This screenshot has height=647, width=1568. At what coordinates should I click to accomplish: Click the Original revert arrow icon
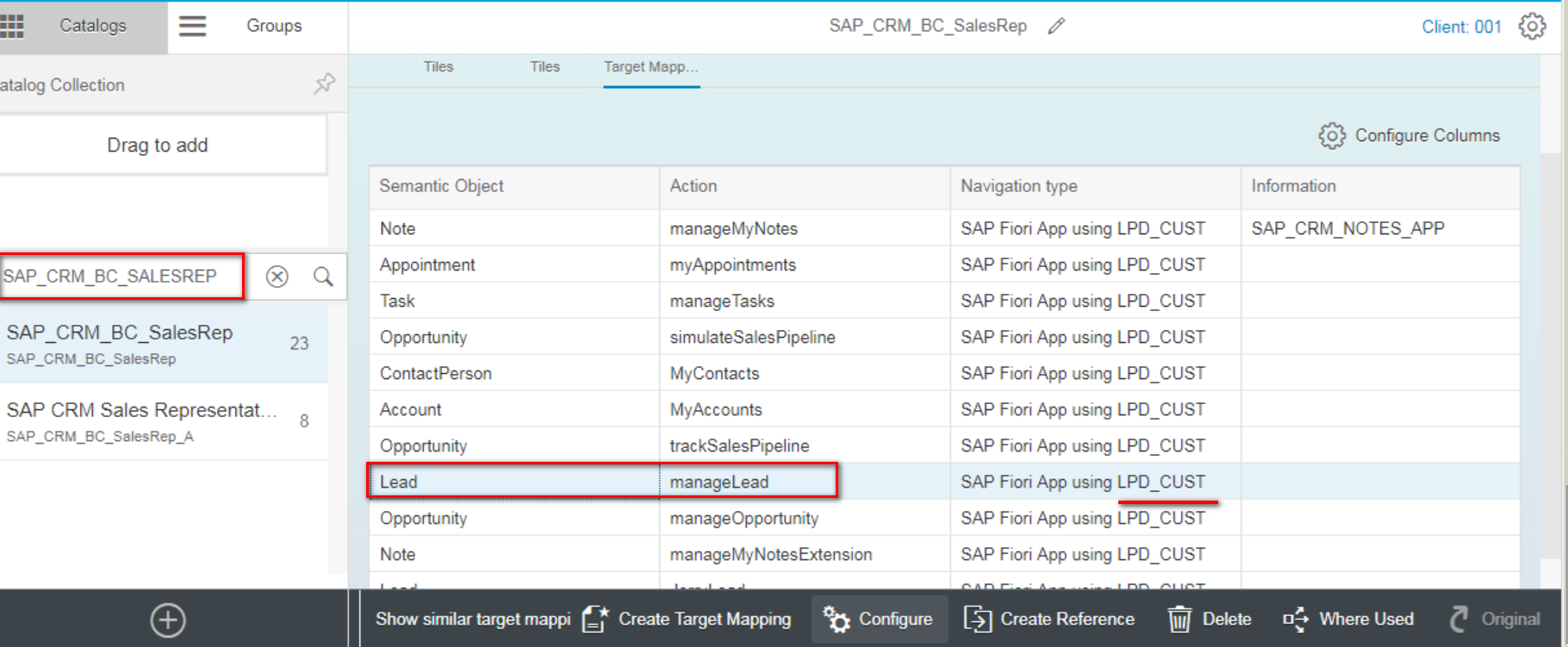[x=1459, y=619]
